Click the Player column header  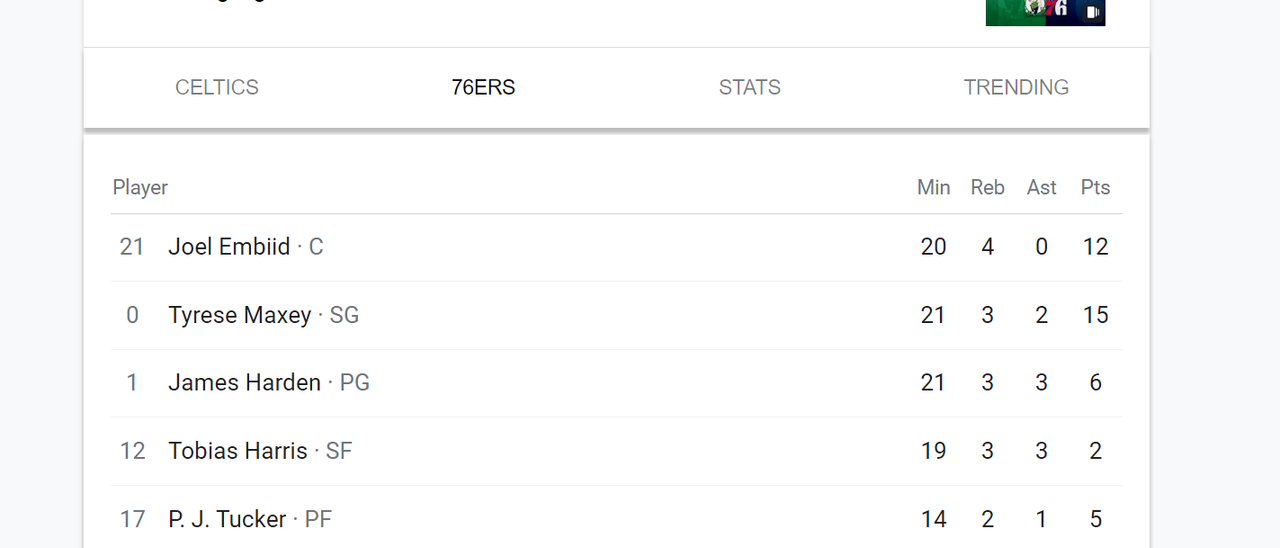140,188
